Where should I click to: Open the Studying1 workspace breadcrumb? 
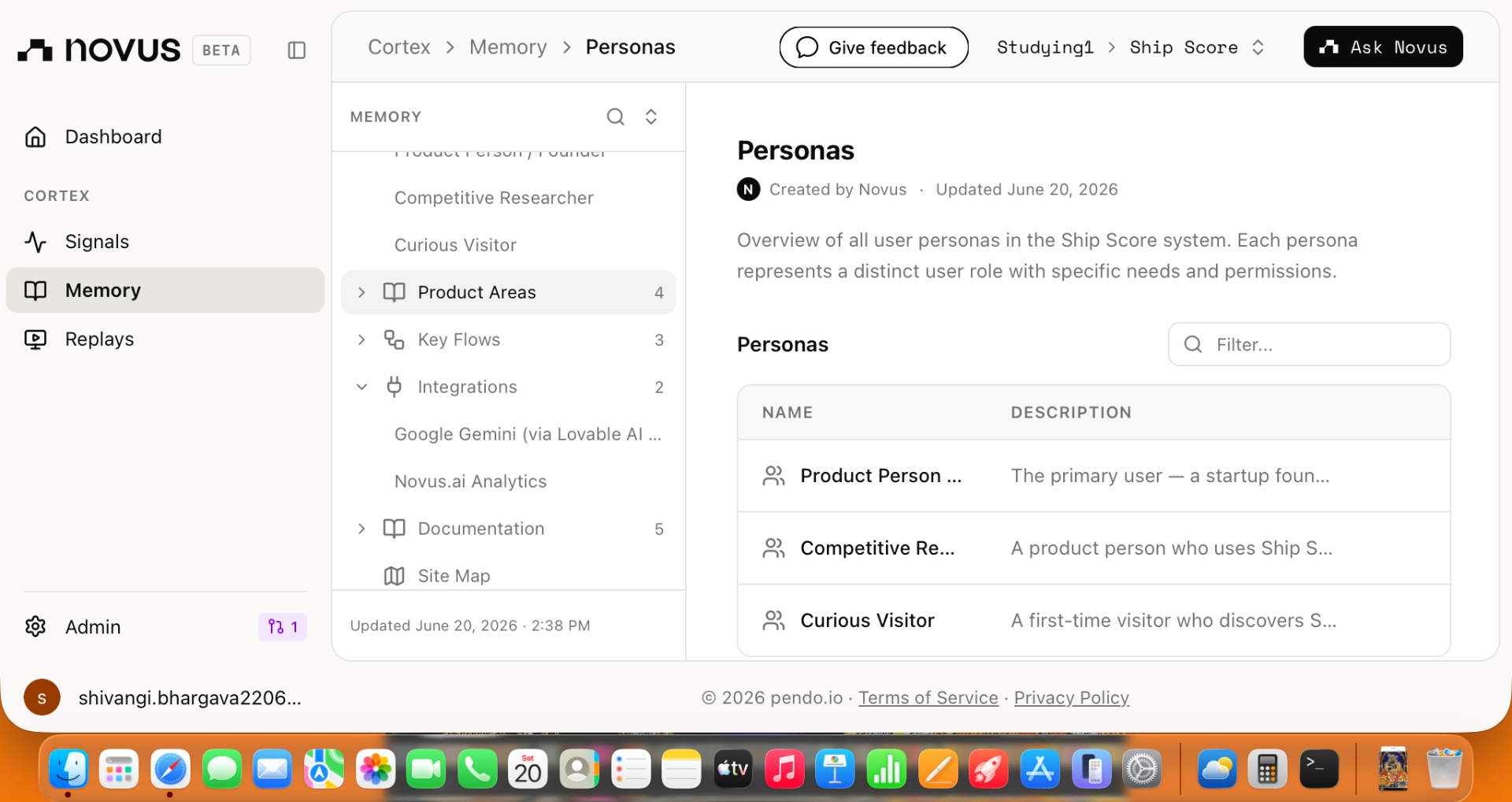[1045, 47]
